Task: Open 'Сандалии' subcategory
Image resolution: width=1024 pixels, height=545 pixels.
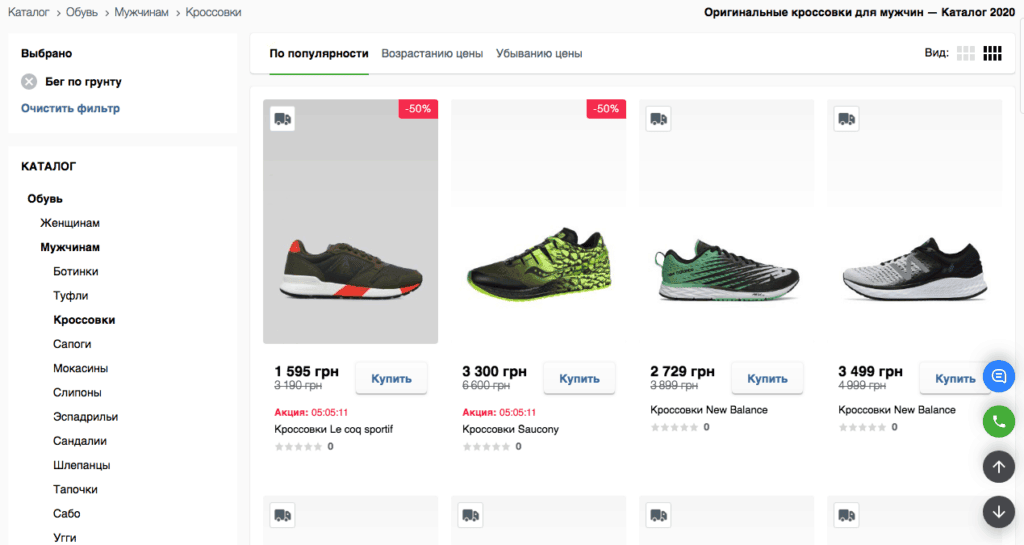Action: pos(80,441)
